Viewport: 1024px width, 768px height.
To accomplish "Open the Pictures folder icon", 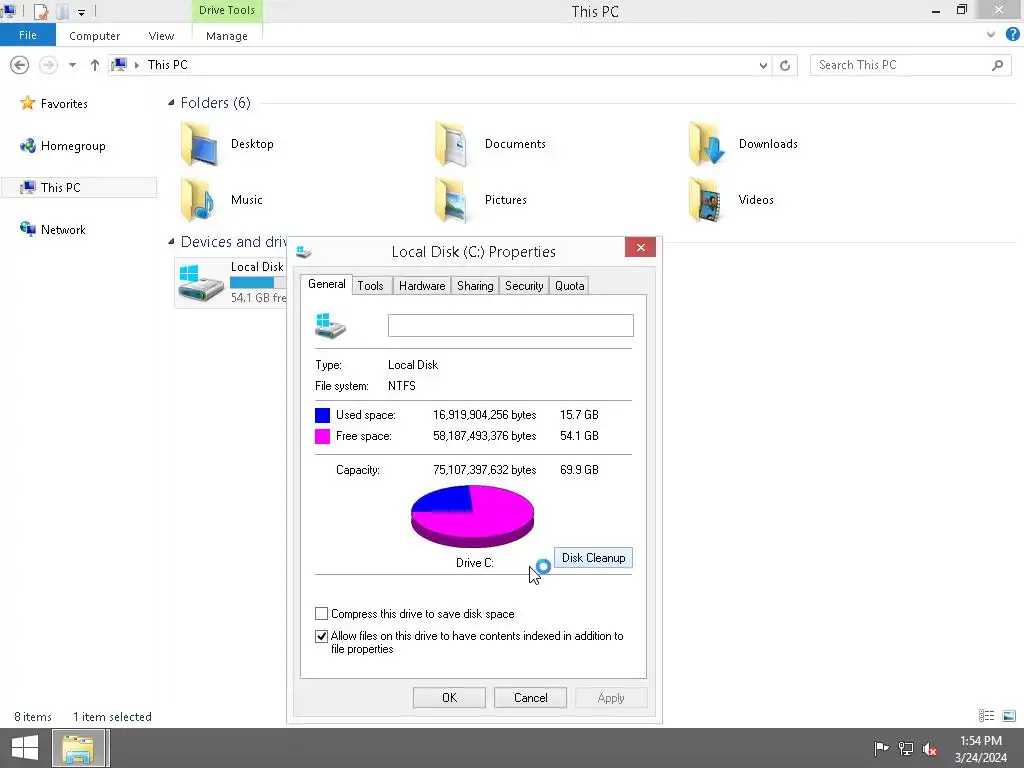I will [x=451, y=200].
